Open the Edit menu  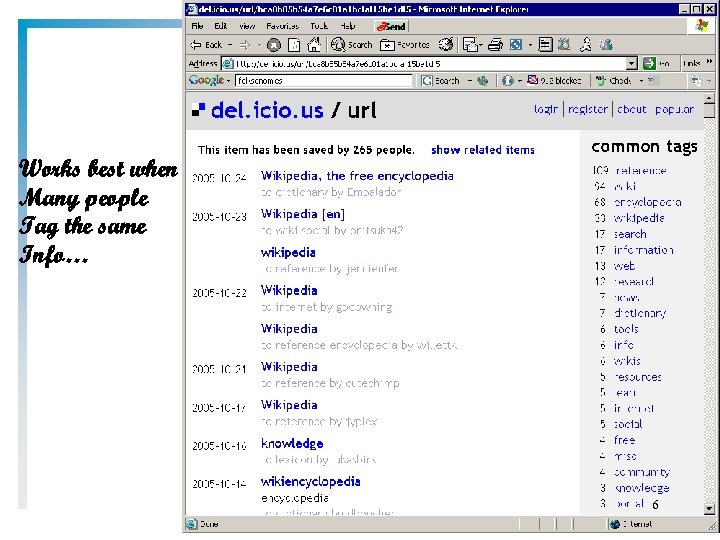pyautogui.click(x=221, y=26)
